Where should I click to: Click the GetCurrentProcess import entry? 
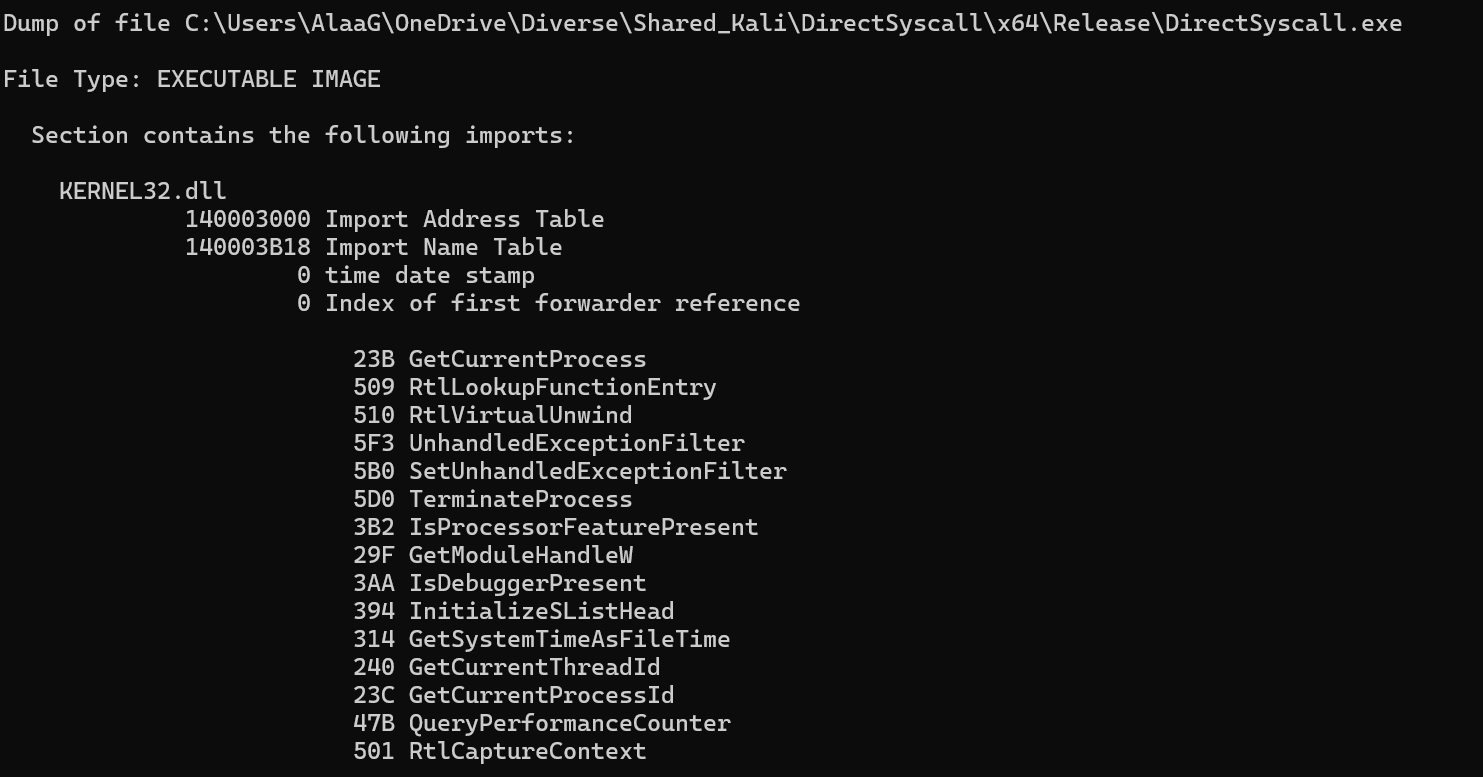[x=527, y=359]
